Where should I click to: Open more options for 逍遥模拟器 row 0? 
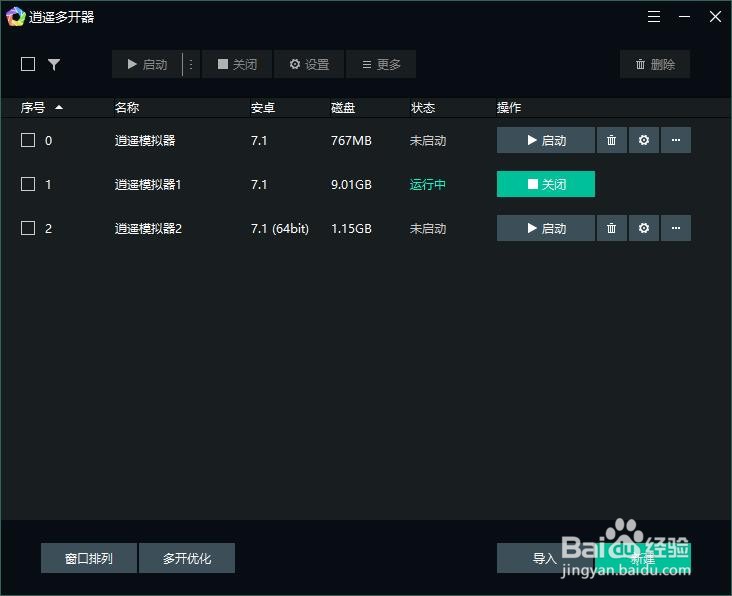[676, 140]
